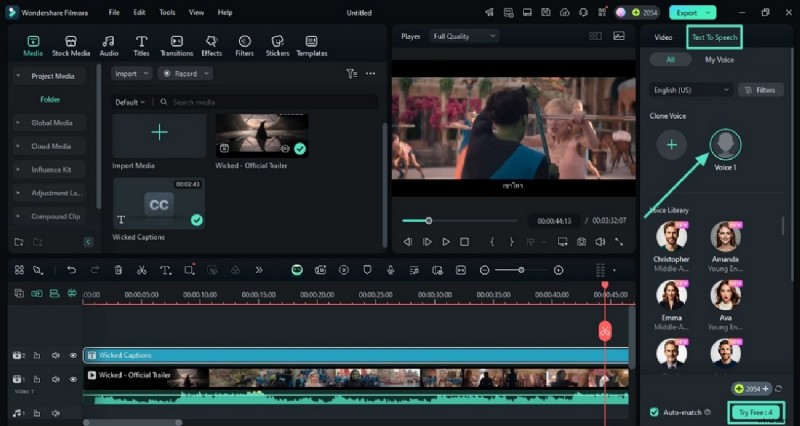800x426 pixels.
Task: Zoom out timeline with minus icon
Action: [485, 270]
